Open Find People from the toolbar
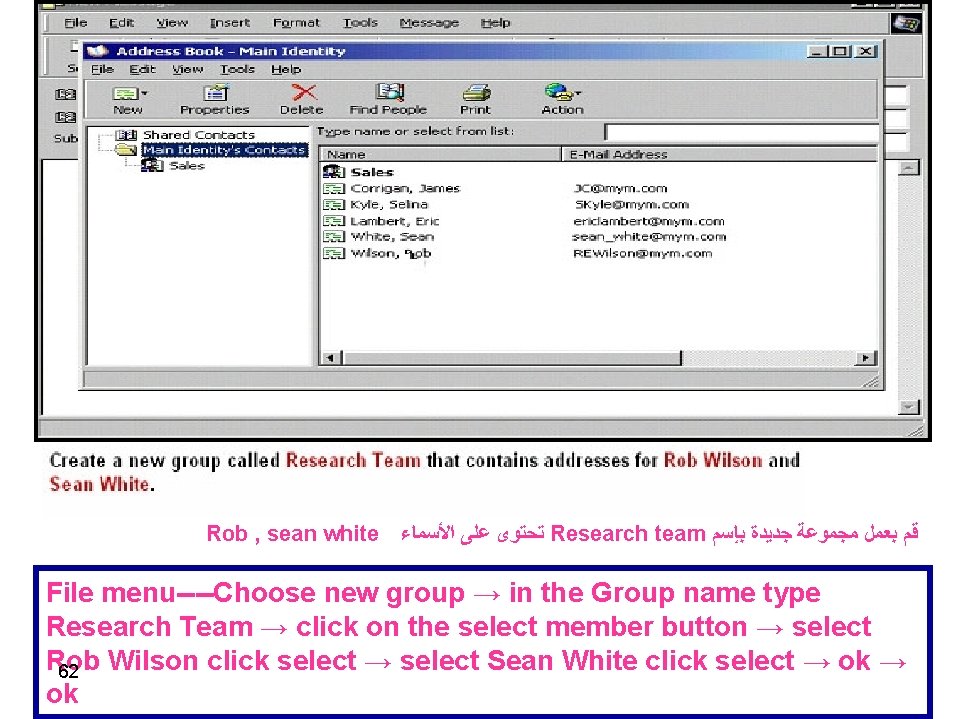The width and height of the screenshot is (959, 719). tap(388, 100)
